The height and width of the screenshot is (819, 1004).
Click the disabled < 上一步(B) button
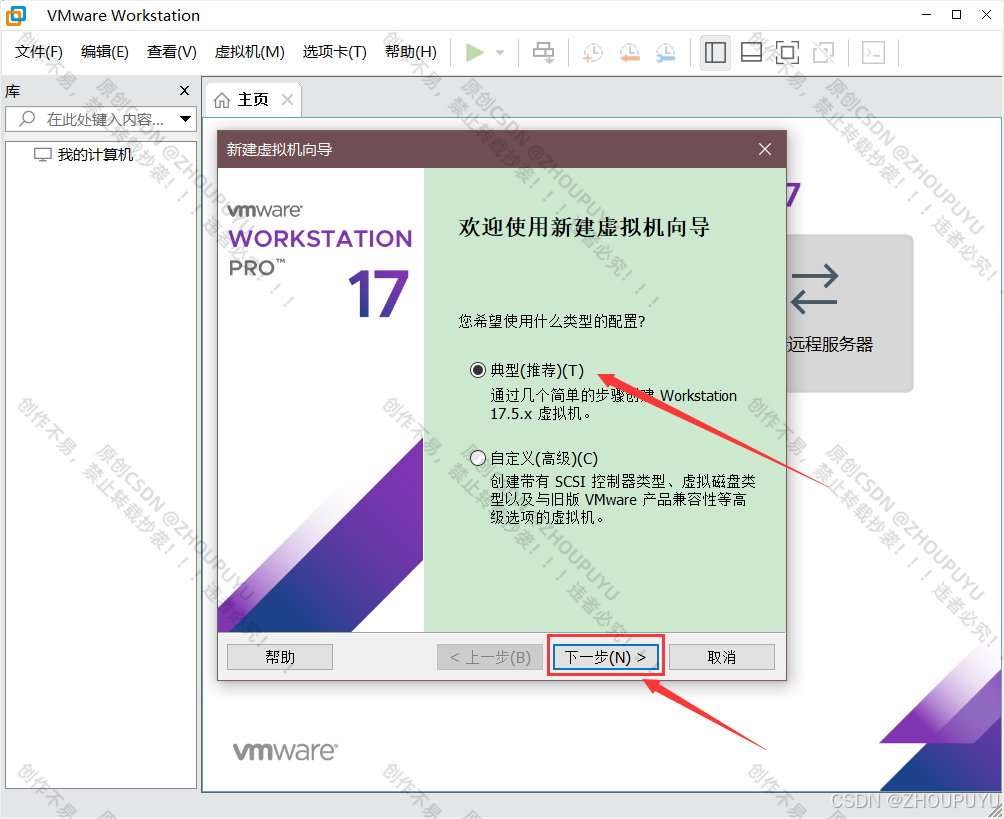tap(490, 657)
